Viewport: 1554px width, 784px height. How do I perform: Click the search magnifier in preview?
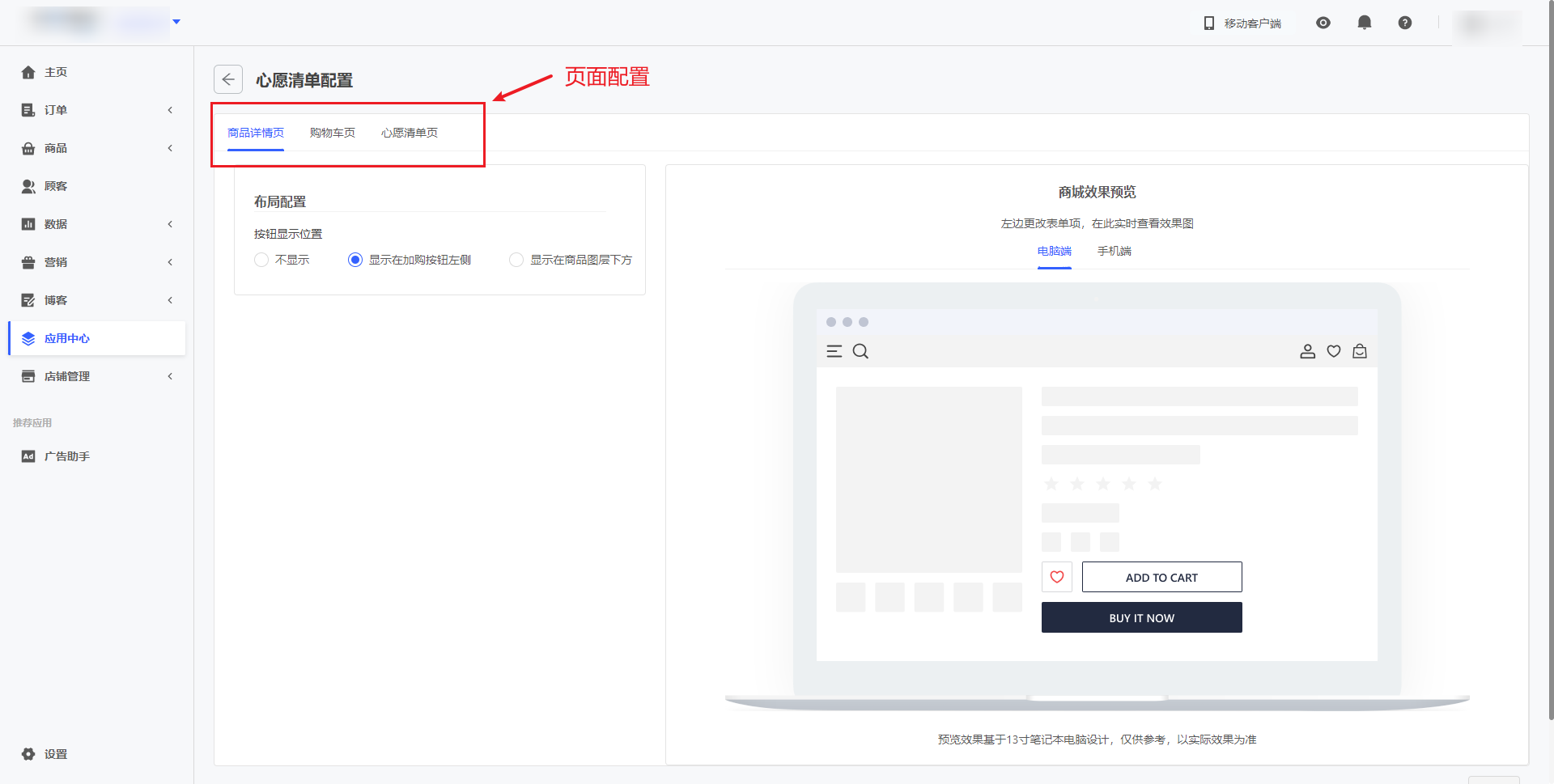pos(860,351)
